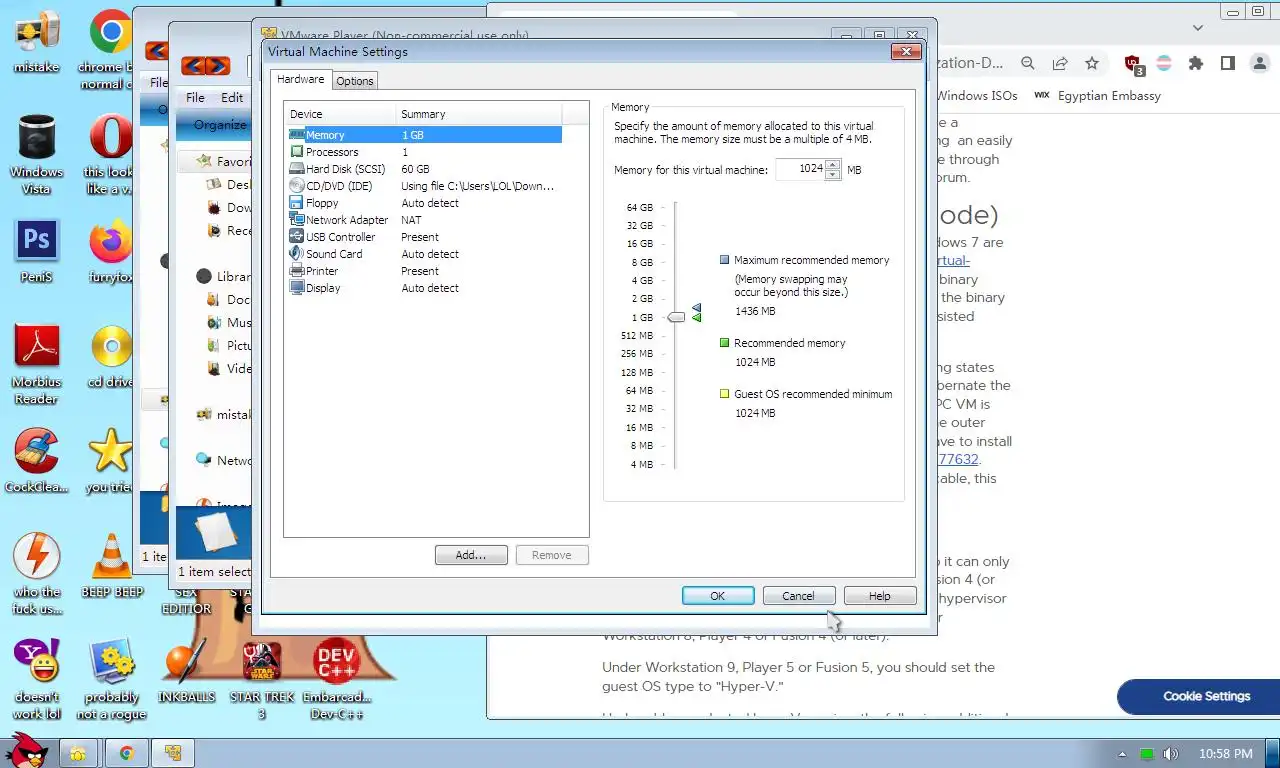Click the memory slider thumb at 1 GB
Screen dimensions: 1280x768
tap(676, 317)
